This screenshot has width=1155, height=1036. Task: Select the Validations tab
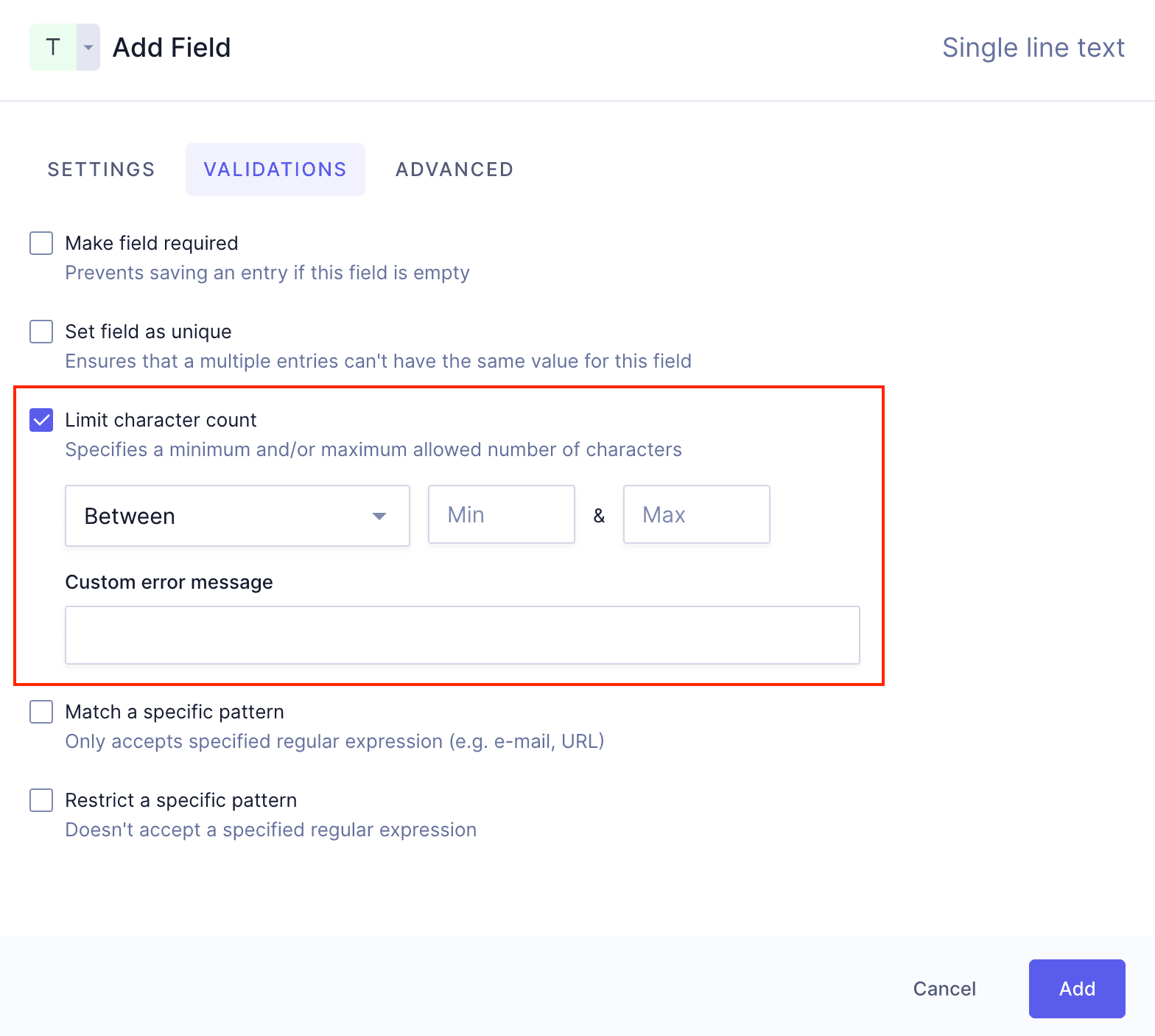point(275,169)
